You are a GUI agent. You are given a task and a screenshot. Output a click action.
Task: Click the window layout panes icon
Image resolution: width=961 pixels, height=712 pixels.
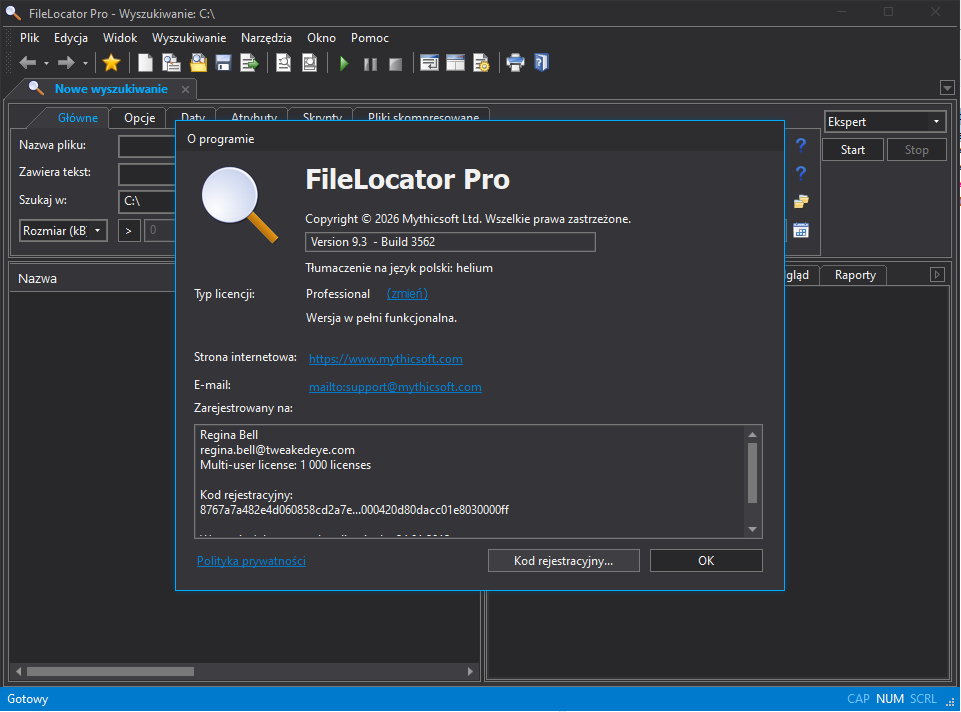coord(455,62)
